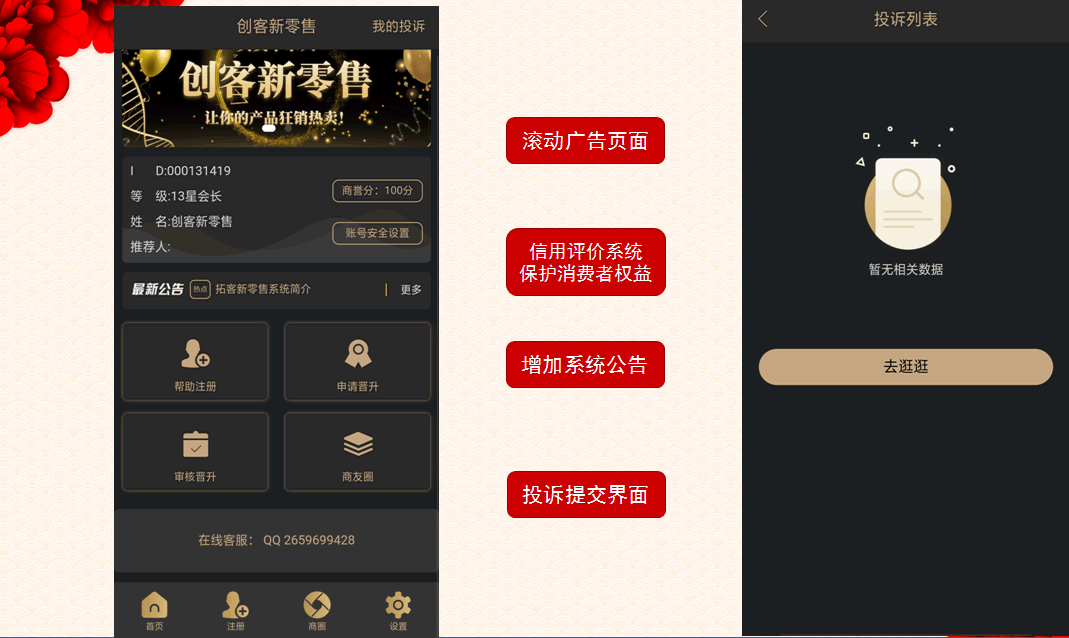Expand announcements with 更多 link

pos(411,290)
